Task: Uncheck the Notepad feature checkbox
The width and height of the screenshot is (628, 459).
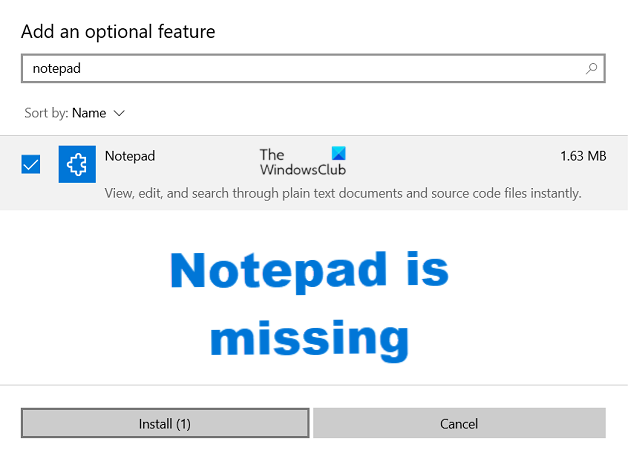Action: pos(31,165)
